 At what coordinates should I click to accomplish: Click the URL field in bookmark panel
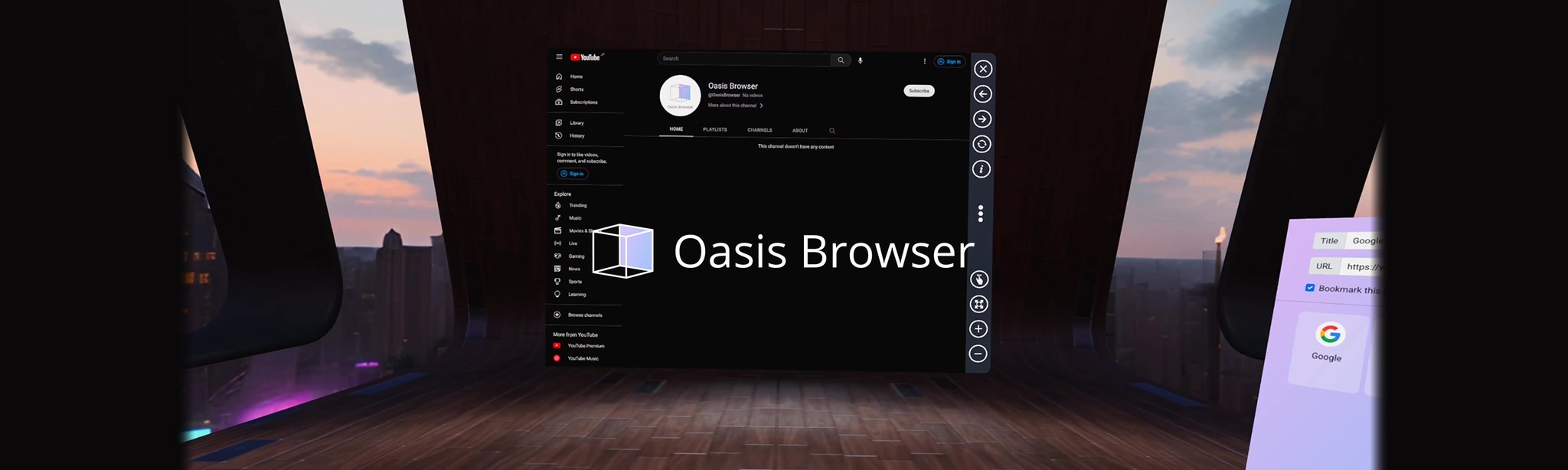(x=1363, y=266)
